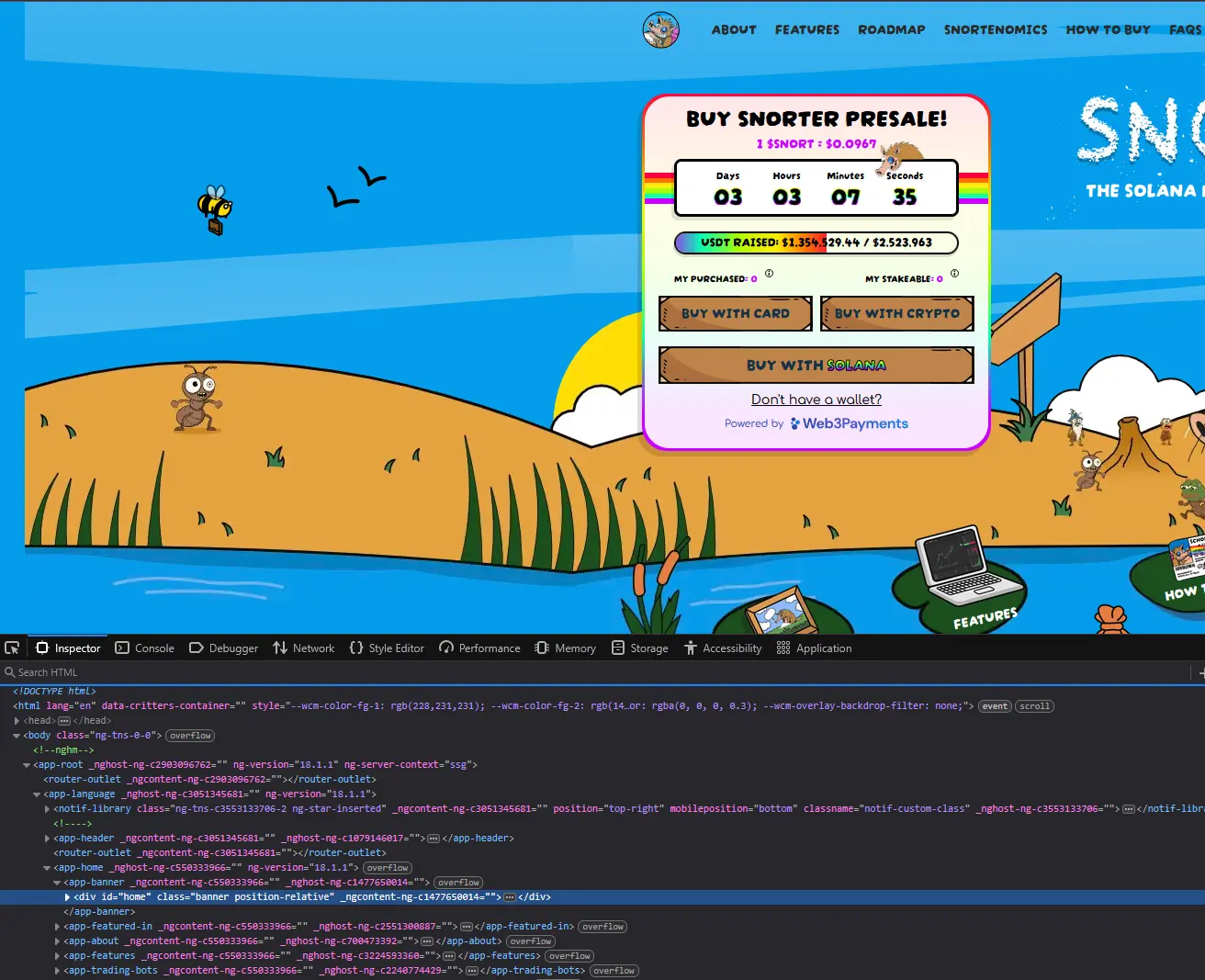Click the USDT RAISED progress bar
Screen dimensions: 1205x980
(x=816, y=242)
